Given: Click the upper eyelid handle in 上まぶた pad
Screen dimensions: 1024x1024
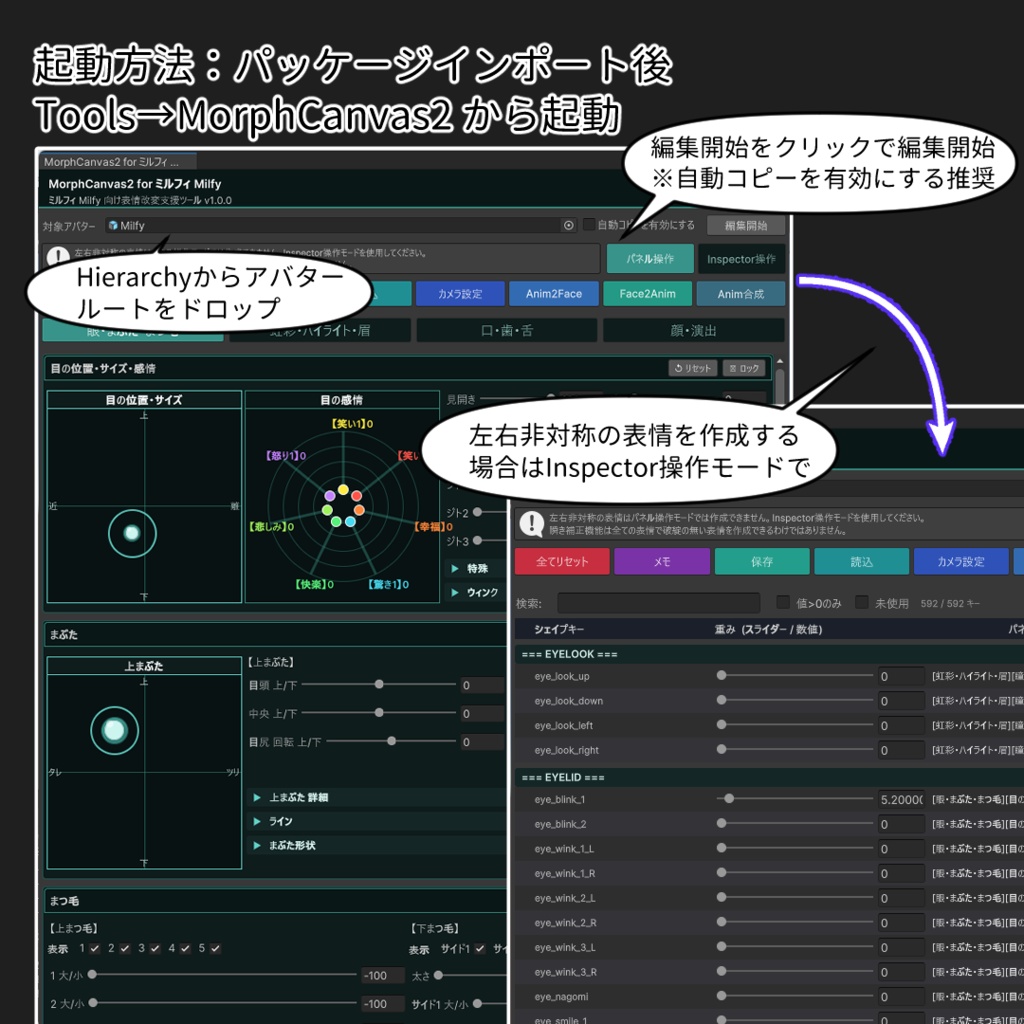Looking at the screenshot, I should point(114,729).
